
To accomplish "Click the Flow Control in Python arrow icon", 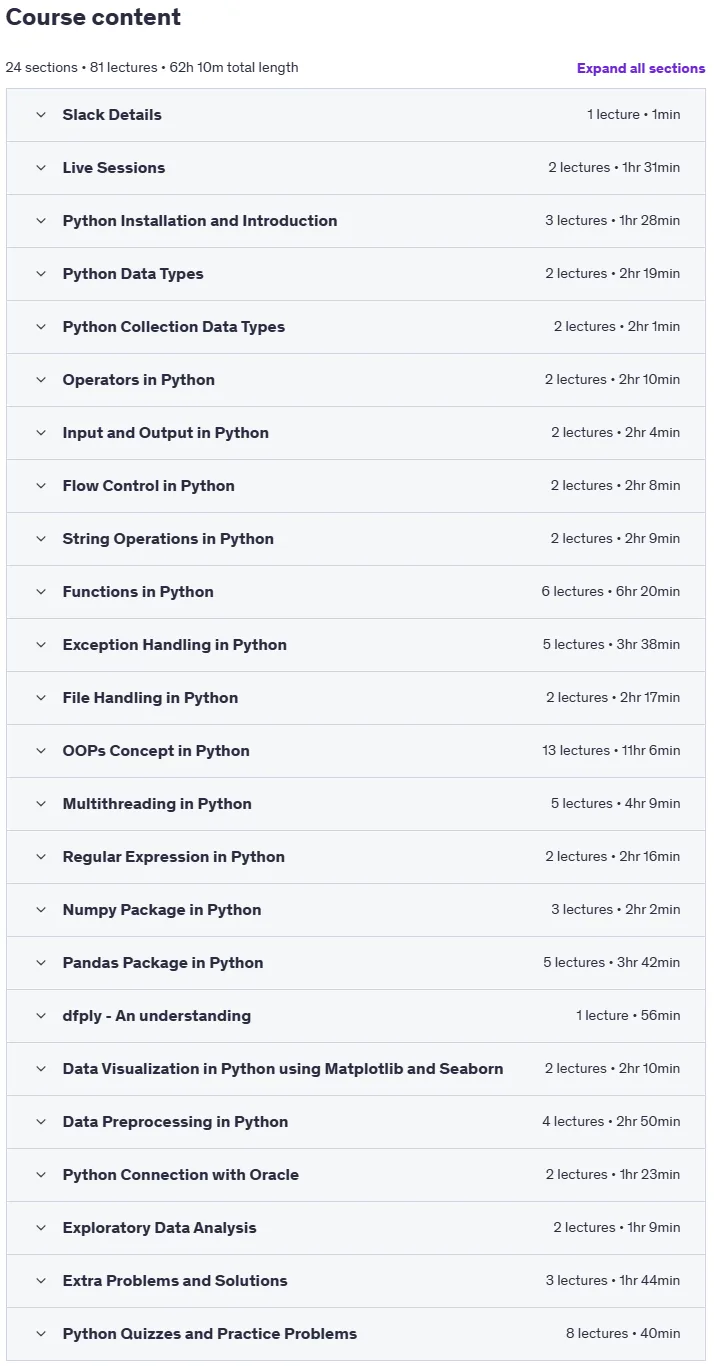I will (x=41, y=486).
